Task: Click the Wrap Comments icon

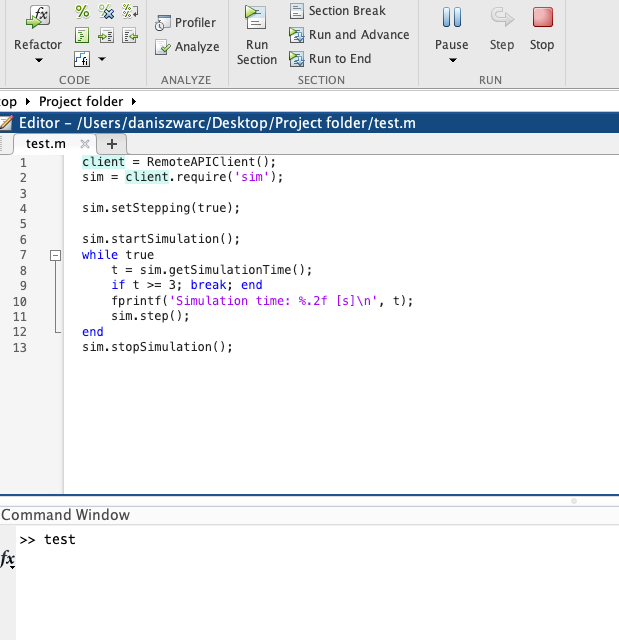Action: pos(130,11)
